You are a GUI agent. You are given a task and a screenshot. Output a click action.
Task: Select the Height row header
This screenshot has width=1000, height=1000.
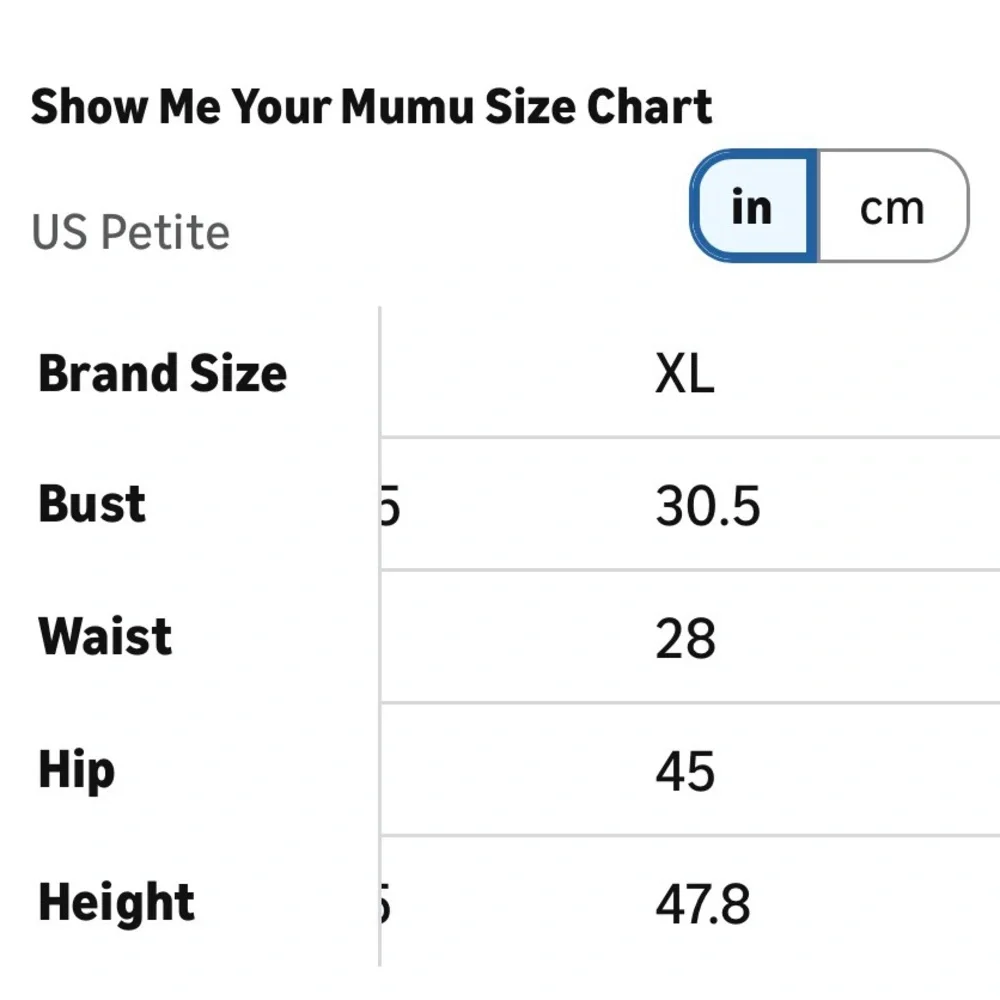point(116,903)
